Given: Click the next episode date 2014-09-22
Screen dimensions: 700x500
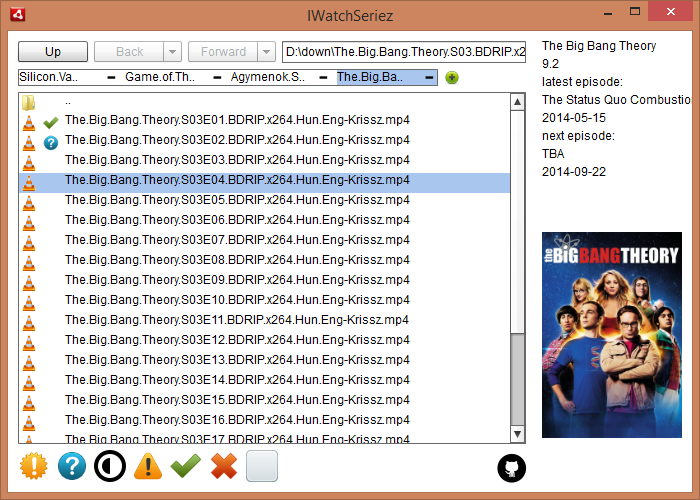Looking at the screenshot, I should click(x=574, y=172).
